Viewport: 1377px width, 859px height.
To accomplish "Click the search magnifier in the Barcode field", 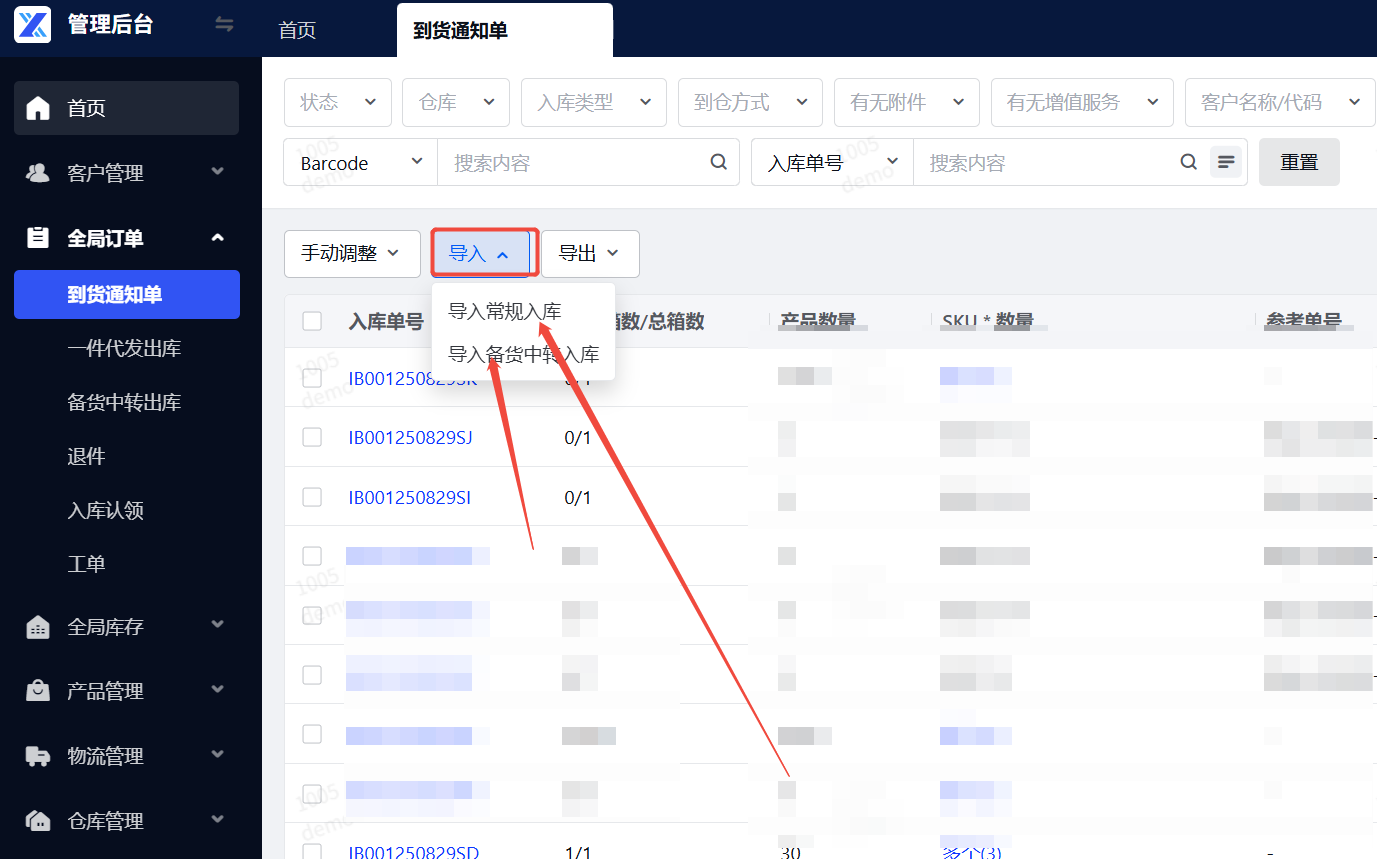I will (718, 162).
